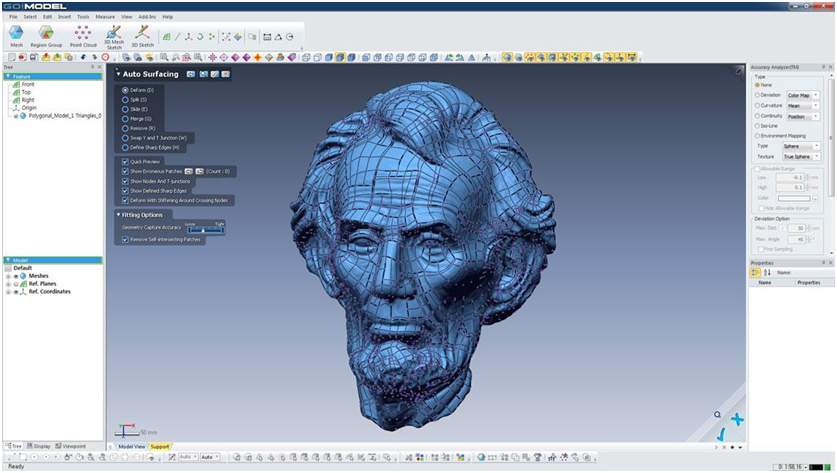The width and height of the screenshot is (837, 473).
Task: Choose Define Sharp Edges radio option
Action: pos(125,147)
